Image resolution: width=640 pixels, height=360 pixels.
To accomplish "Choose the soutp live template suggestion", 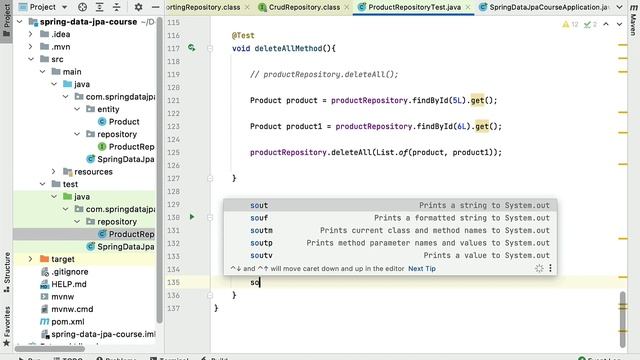I will point(390,243).
